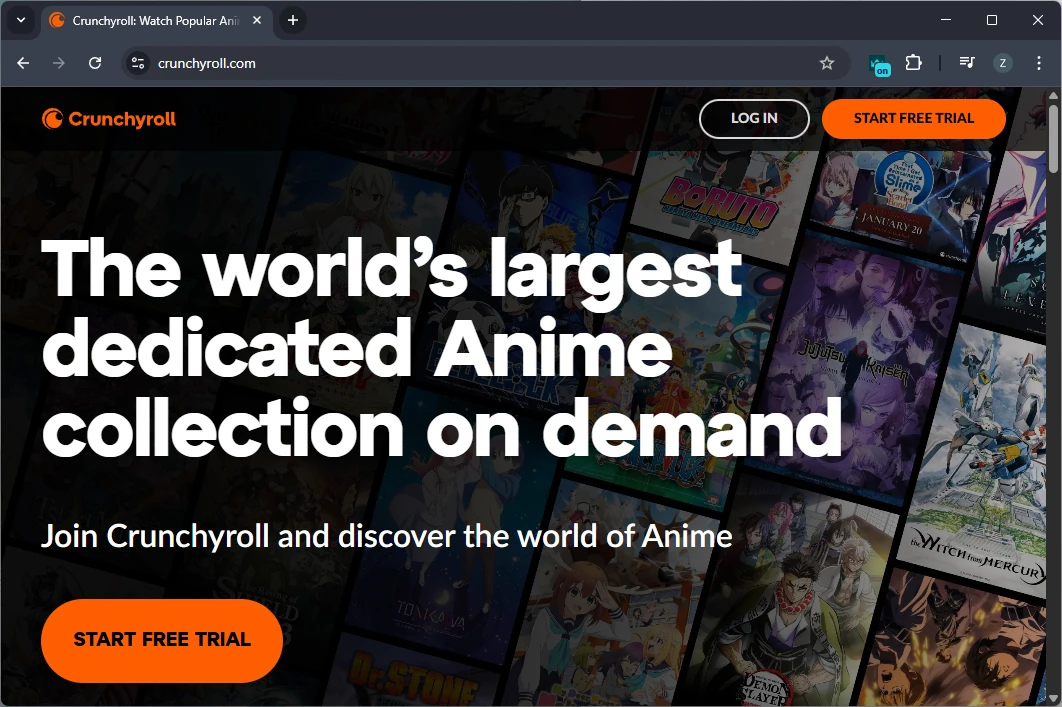Open a new browser tab

pyautogui.click(x=292, y=20)
